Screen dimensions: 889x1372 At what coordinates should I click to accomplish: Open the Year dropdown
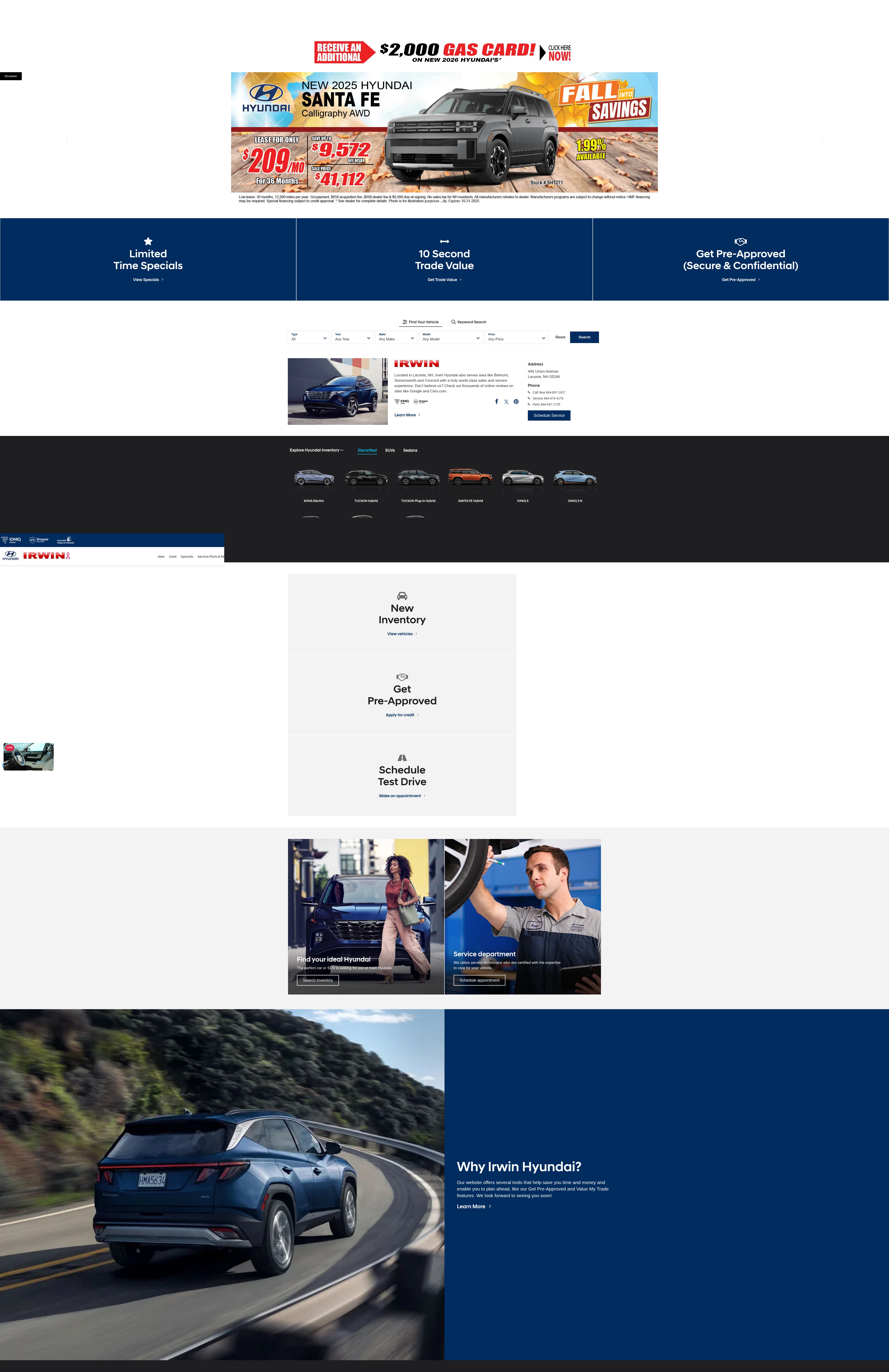coord(352,337)
